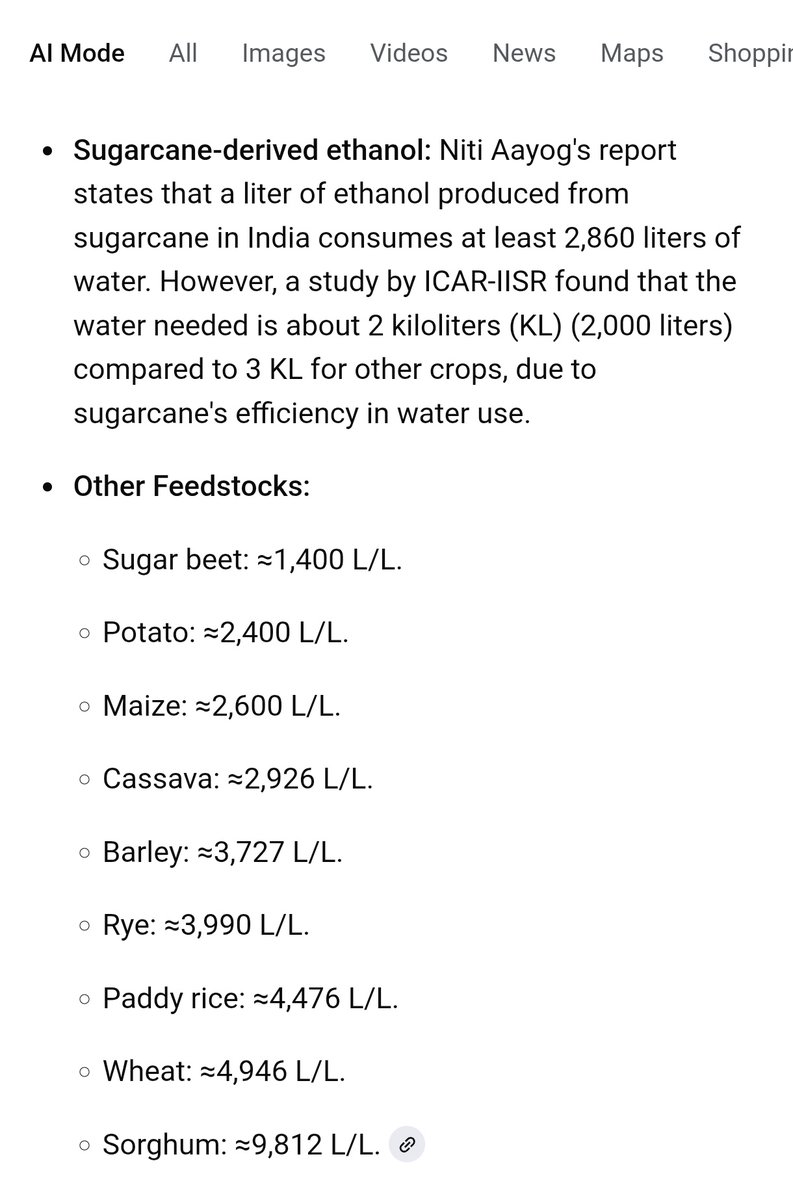This screenshot has height=1200, width=793.
Task: Click the ICAR-IISR study sentence
Action: pyautogui.click(x=405, y=347)
